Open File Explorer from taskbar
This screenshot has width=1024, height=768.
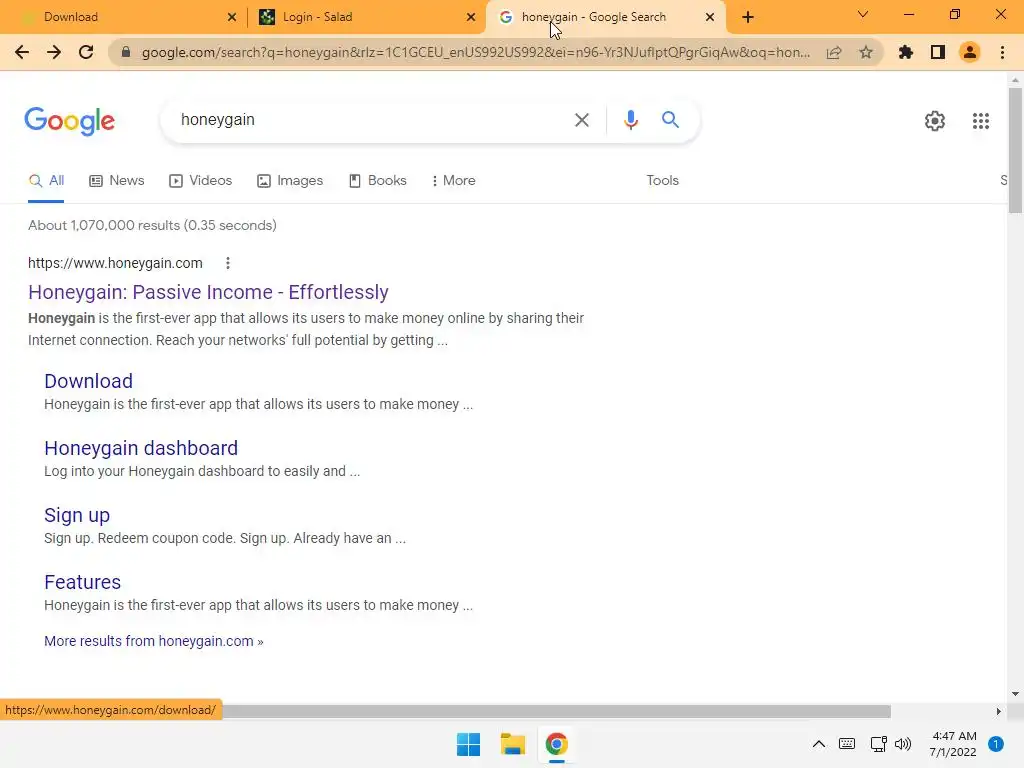513,744
